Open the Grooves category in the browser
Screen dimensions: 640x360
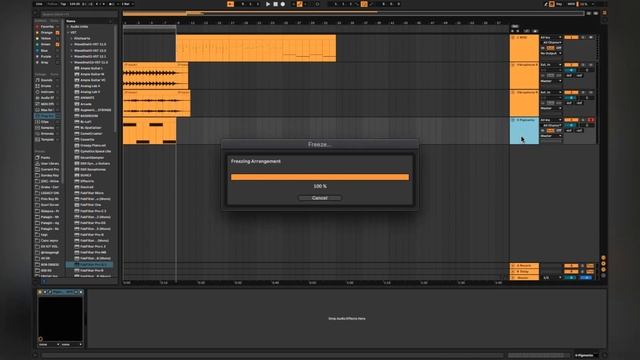[x=46, y=133]
